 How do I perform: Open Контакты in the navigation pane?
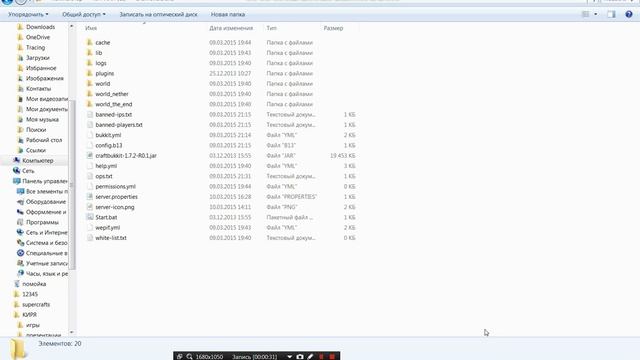click(x=38, y=89)
